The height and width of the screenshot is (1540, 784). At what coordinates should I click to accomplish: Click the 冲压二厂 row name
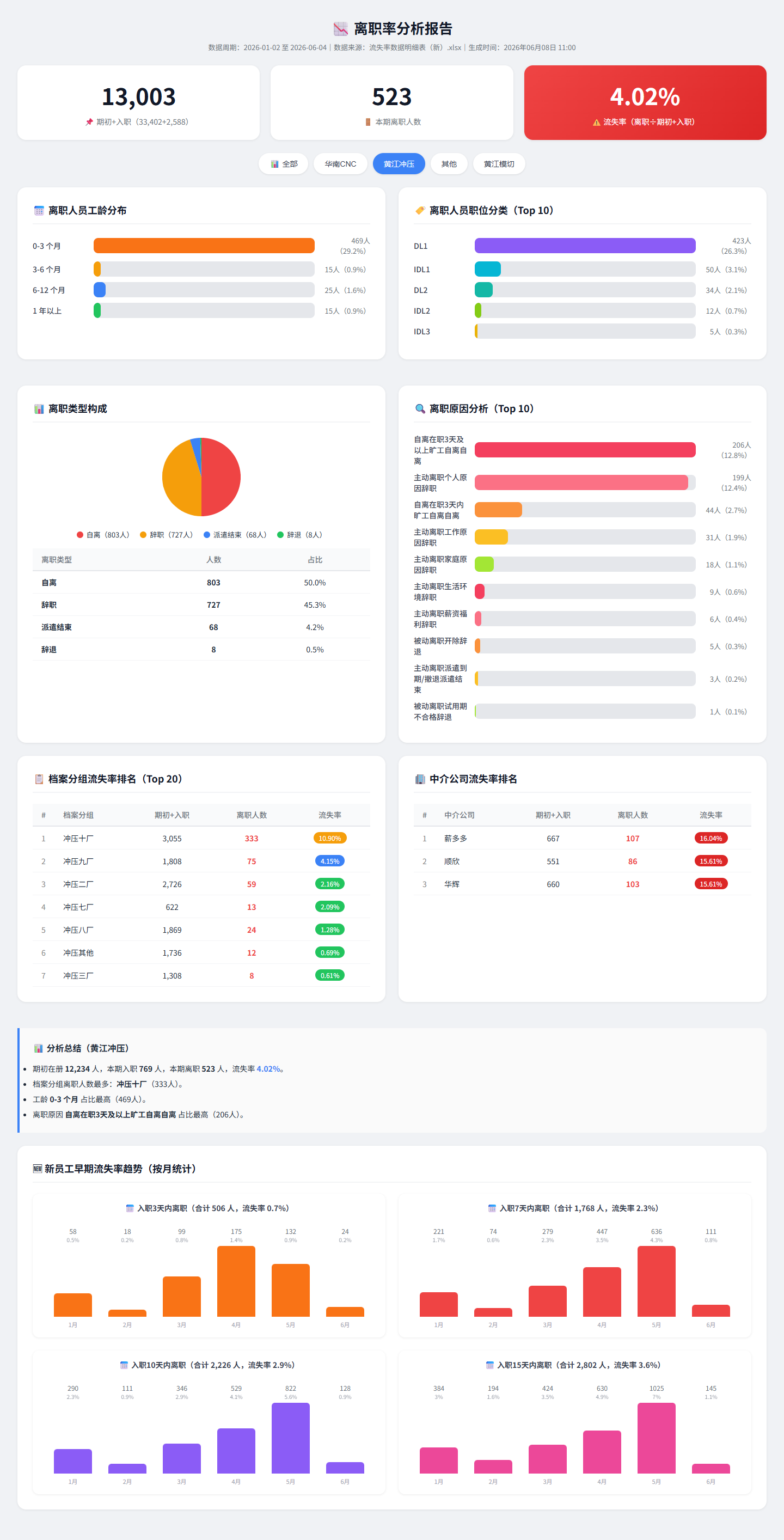coord(78,884)
